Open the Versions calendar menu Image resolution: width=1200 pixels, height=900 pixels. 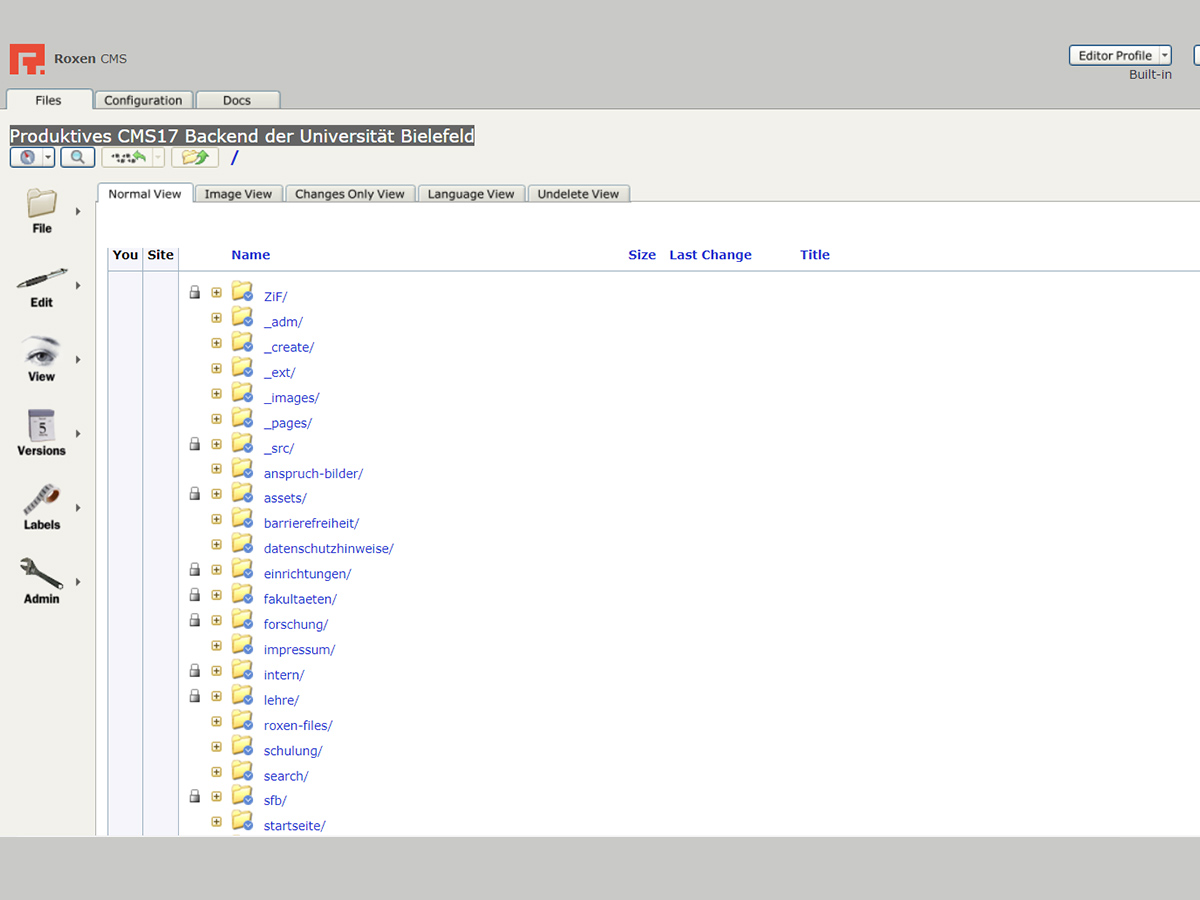coord(42,433)
